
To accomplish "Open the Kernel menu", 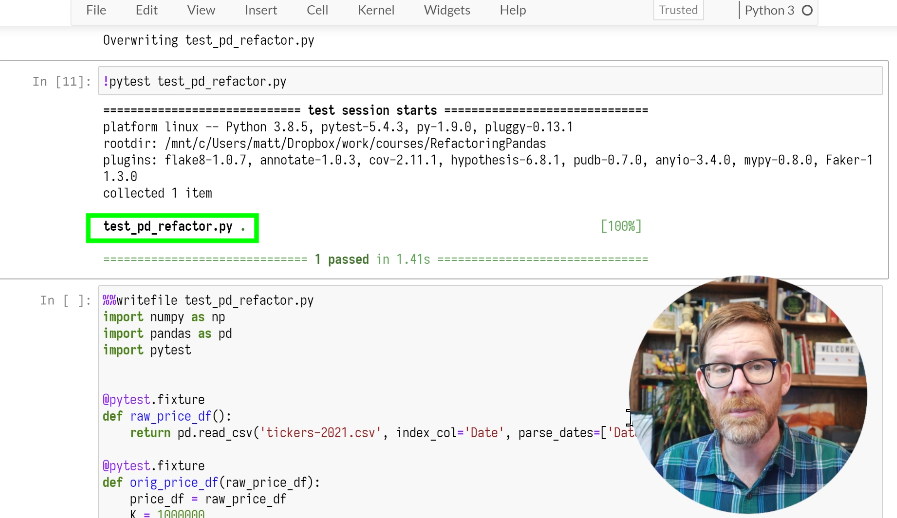I will click(x=375, y=10).
